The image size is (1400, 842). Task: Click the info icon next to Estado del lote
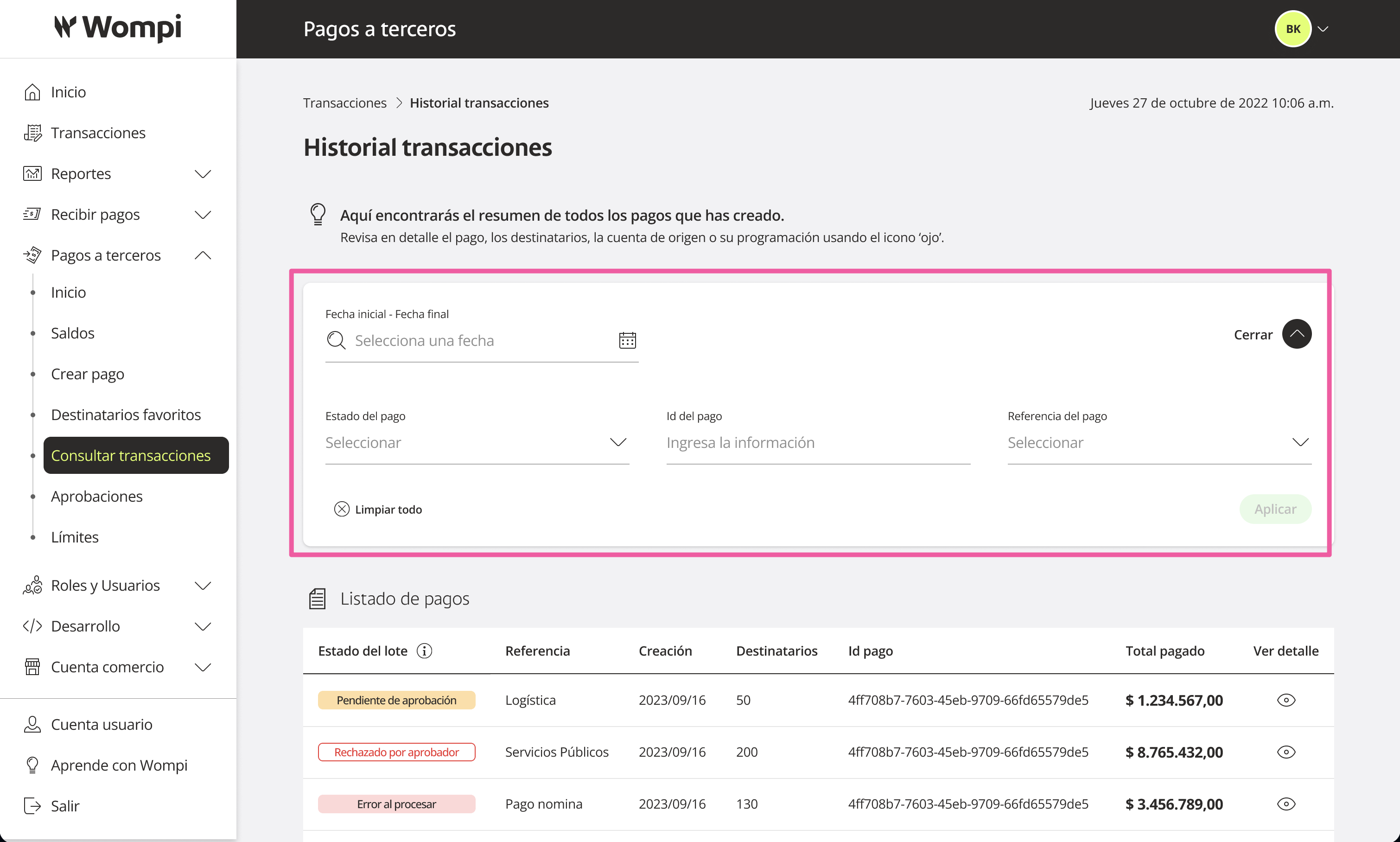424,651
